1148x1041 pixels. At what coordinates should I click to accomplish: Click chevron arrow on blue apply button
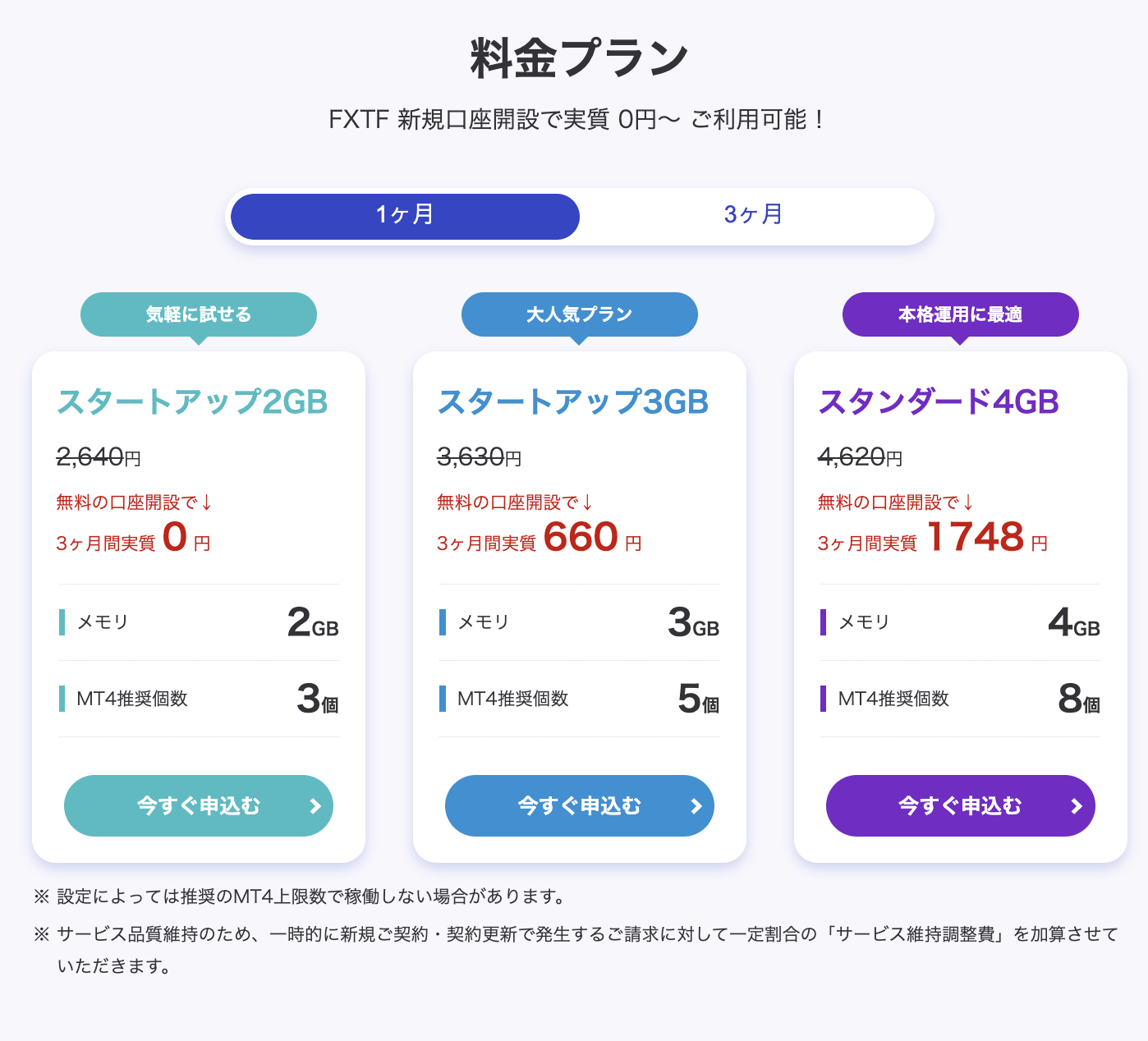coord(696,806)
